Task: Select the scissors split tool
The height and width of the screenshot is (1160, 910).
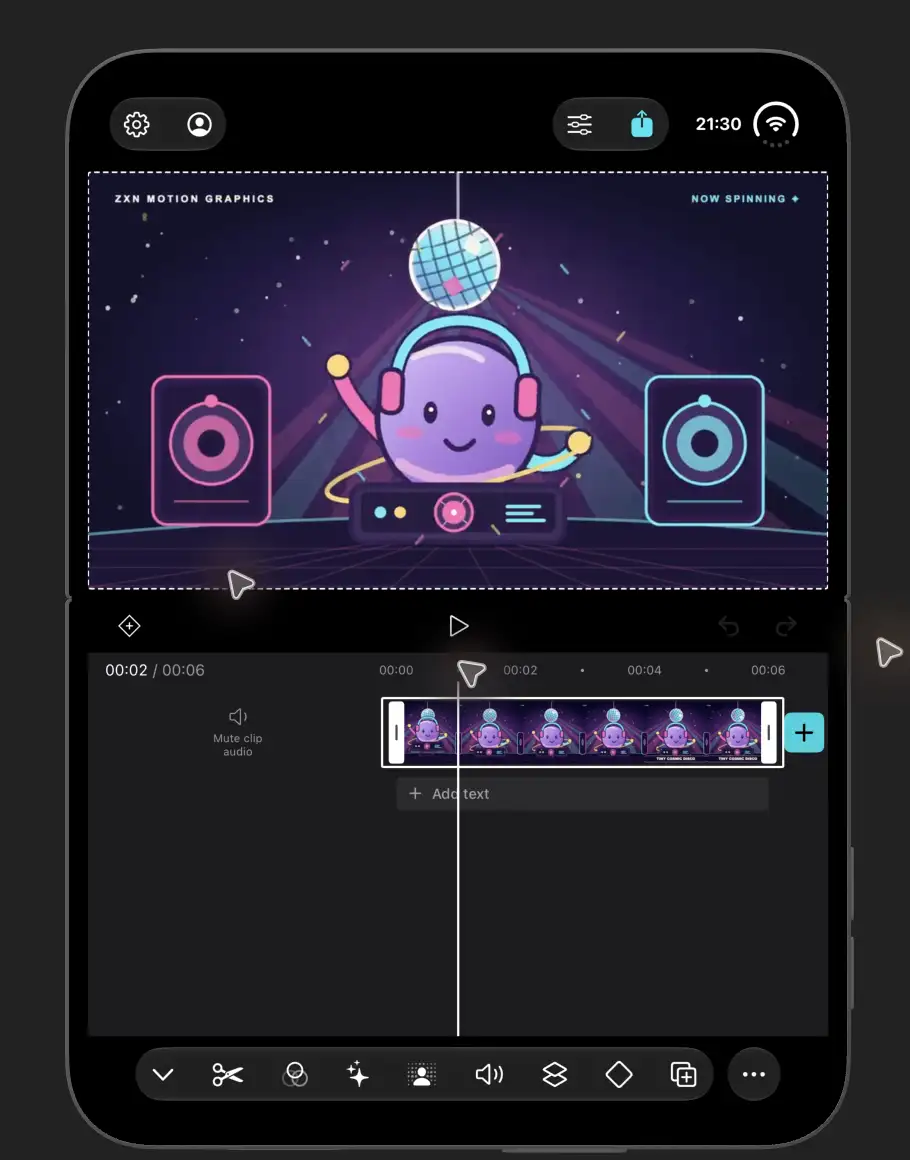Action: tap(227, 1074)
